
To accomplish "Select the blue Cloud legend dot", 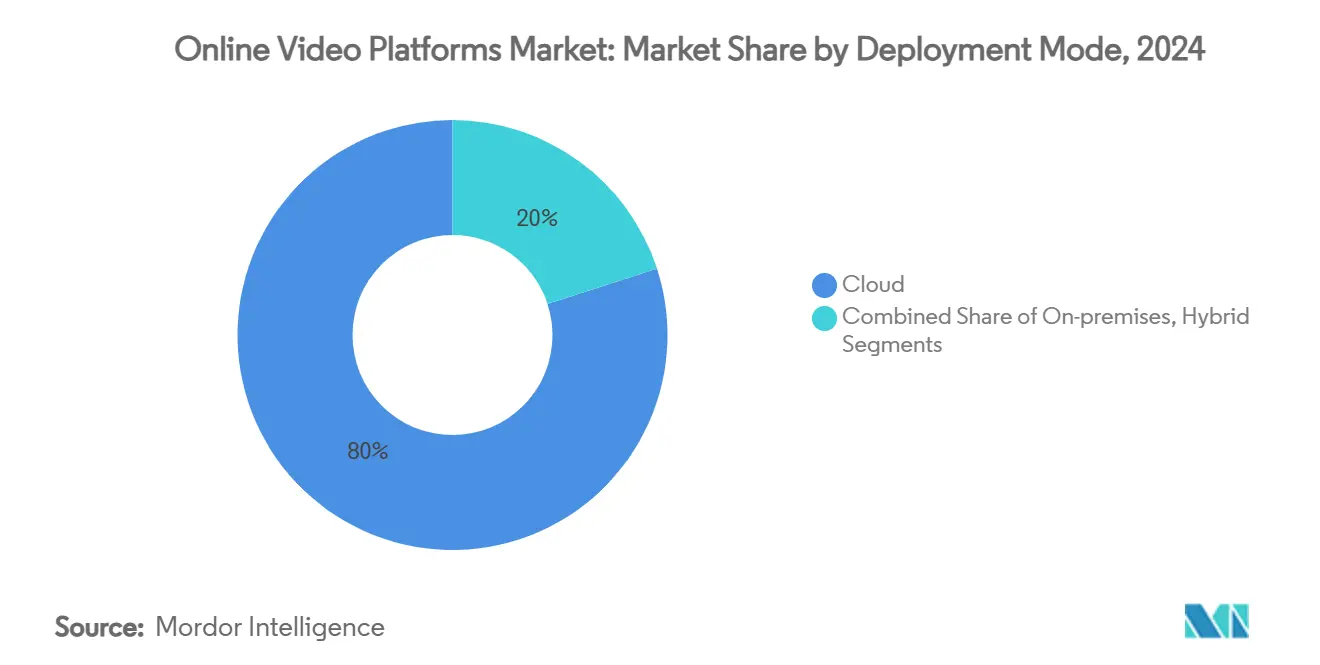I will pos(825,285).
